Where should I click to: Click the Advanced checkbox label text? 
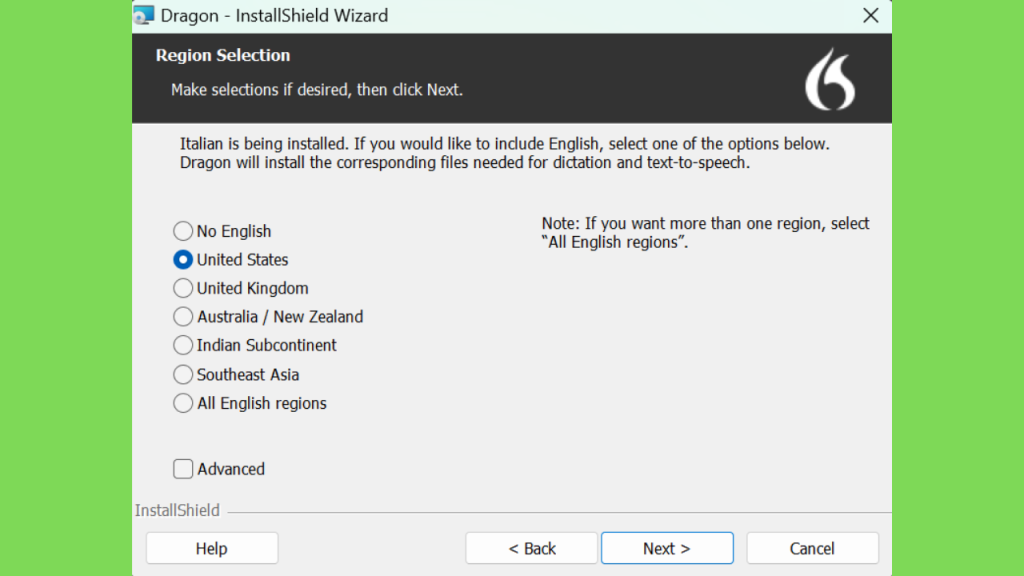coord(231,469)
